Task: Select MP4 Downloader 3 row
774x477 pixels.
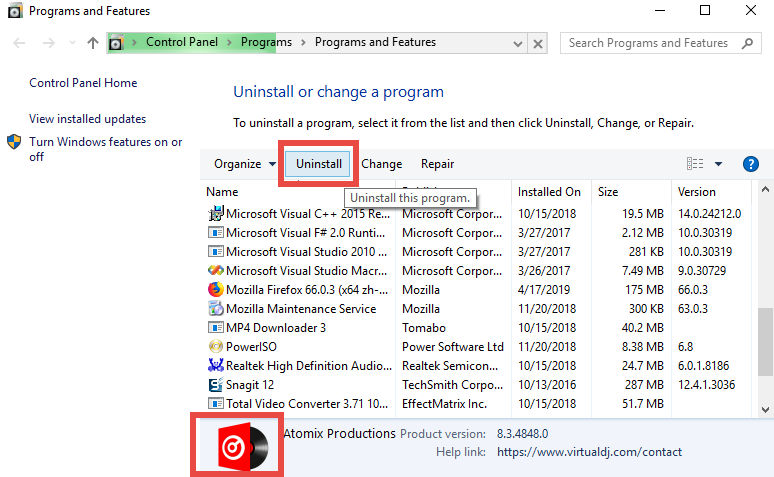Action: point(477,328)
